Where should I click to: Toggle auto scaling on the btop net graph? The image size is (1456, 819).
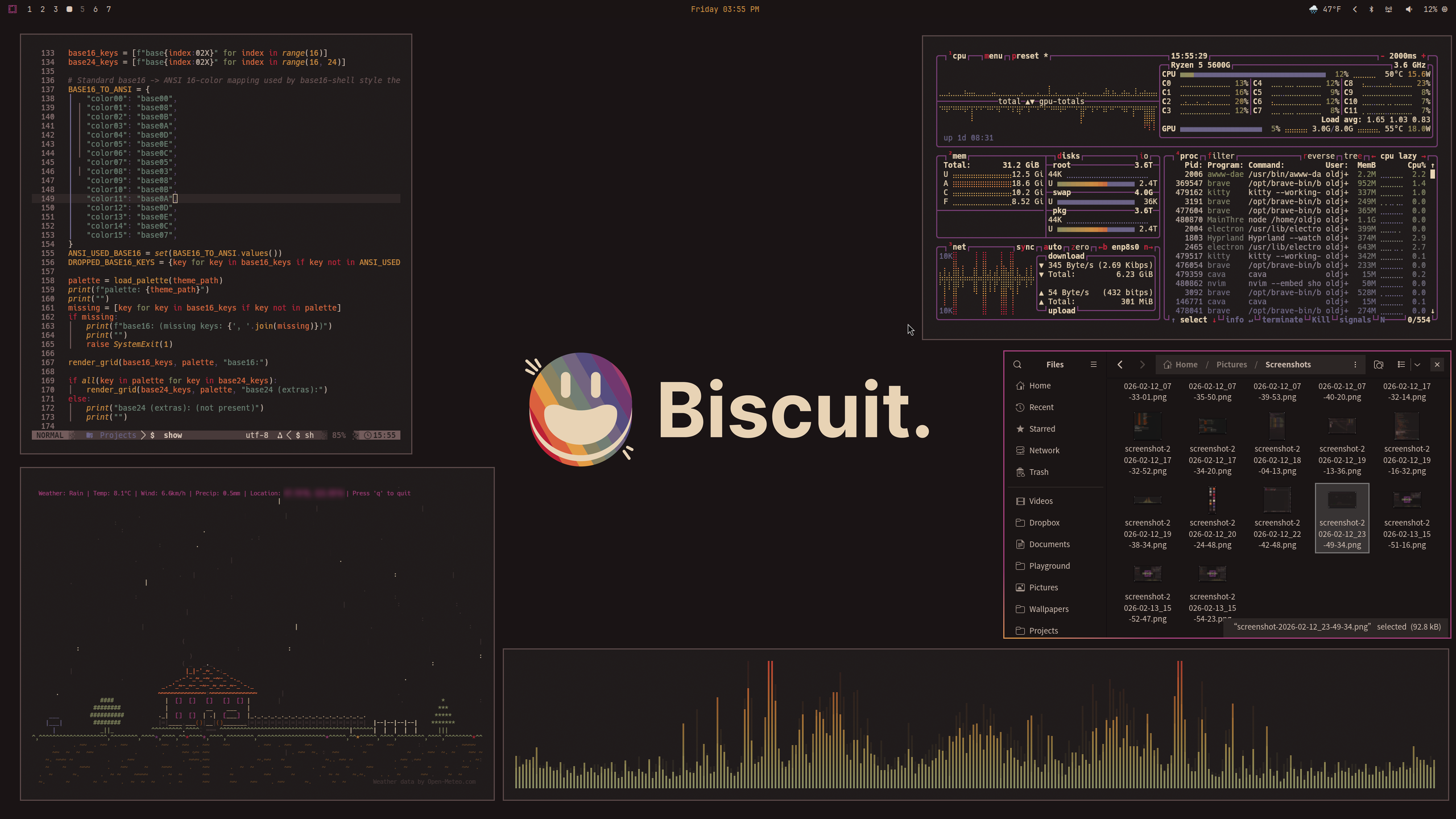point(1052,247)
